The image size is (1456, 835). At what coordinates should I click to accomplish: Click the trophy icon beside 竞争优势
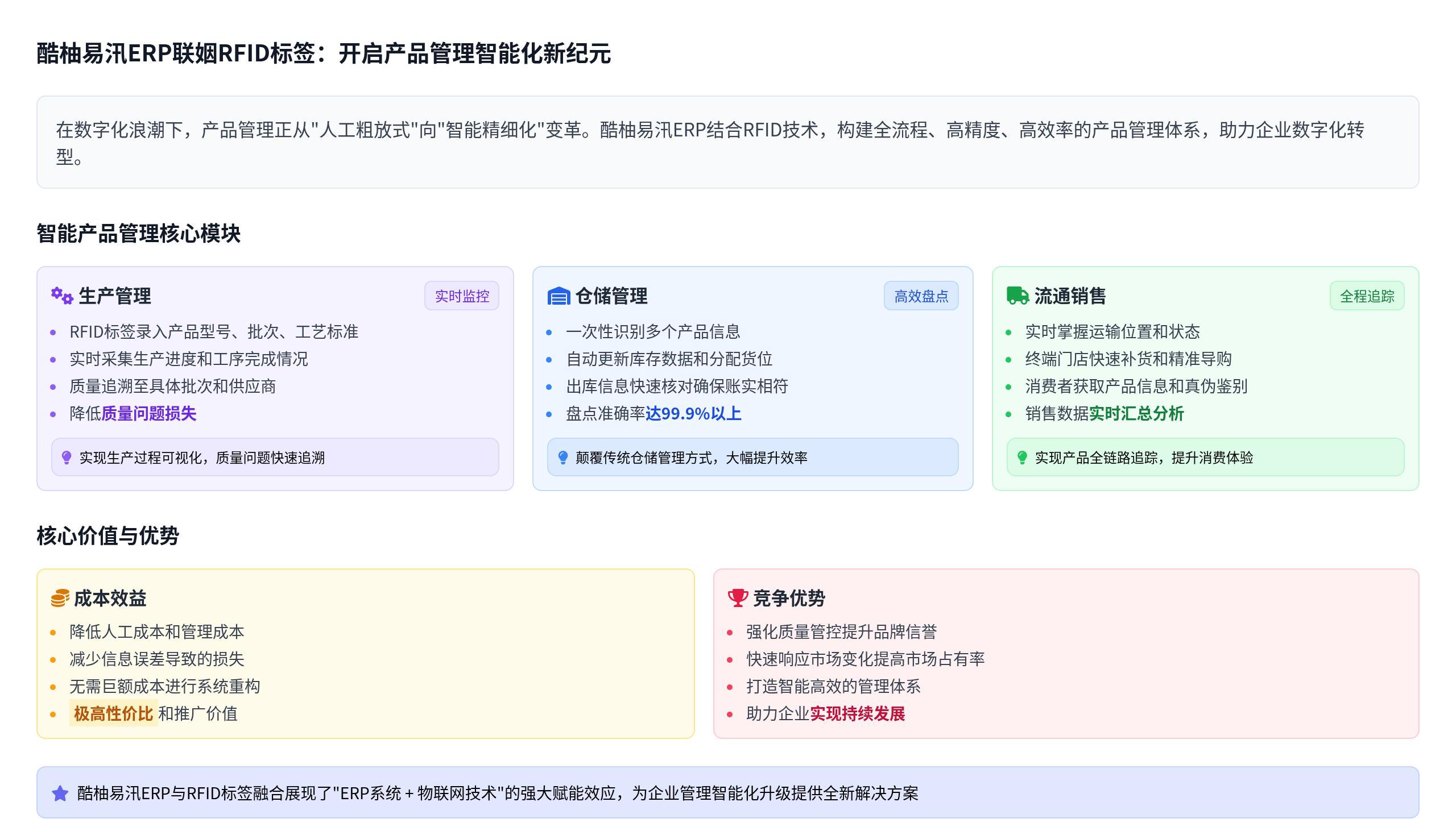click(737, 598)
